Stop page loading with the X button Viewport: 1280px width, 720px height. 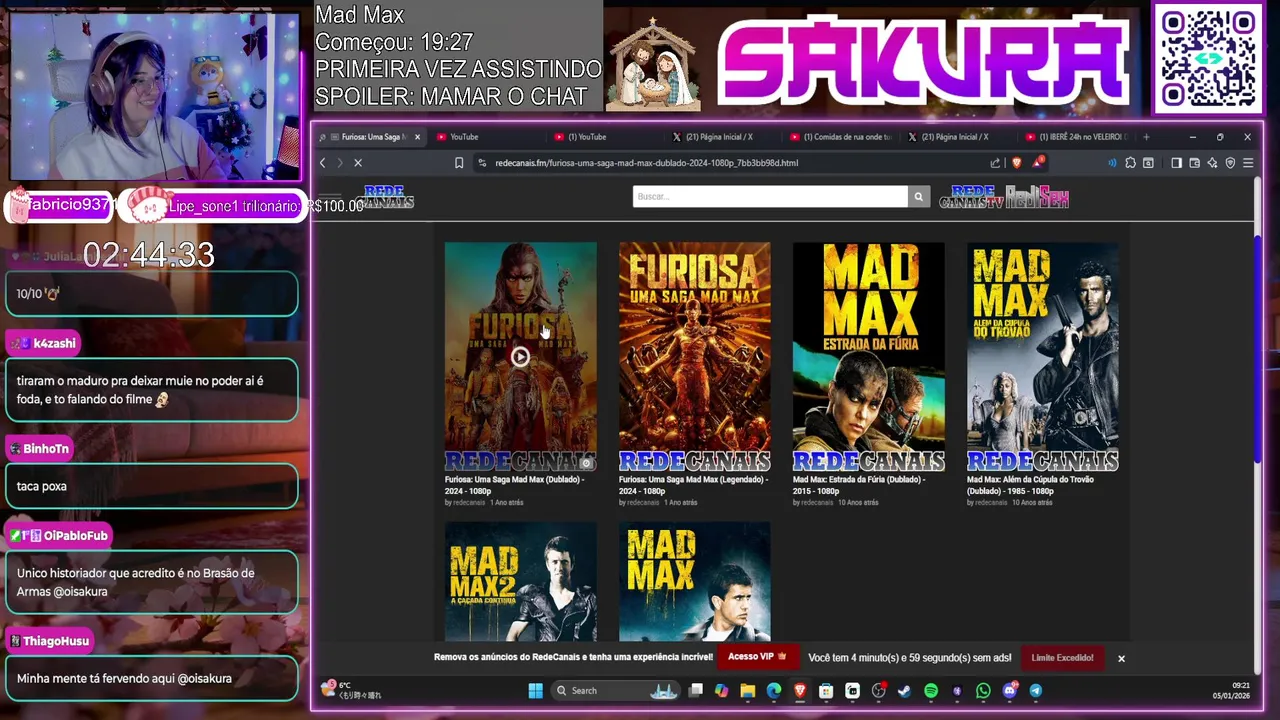tap(358, 163)
